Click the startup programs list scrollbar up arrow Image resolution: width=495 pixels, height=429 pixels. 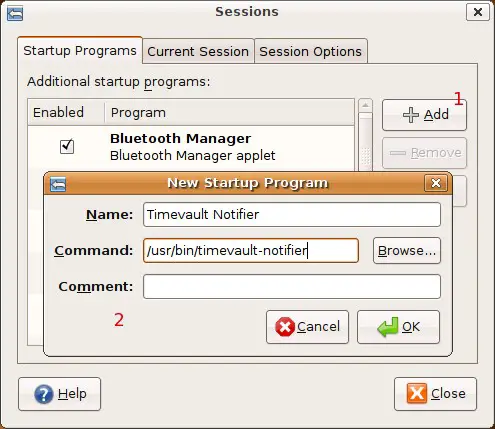click(365, 106)
